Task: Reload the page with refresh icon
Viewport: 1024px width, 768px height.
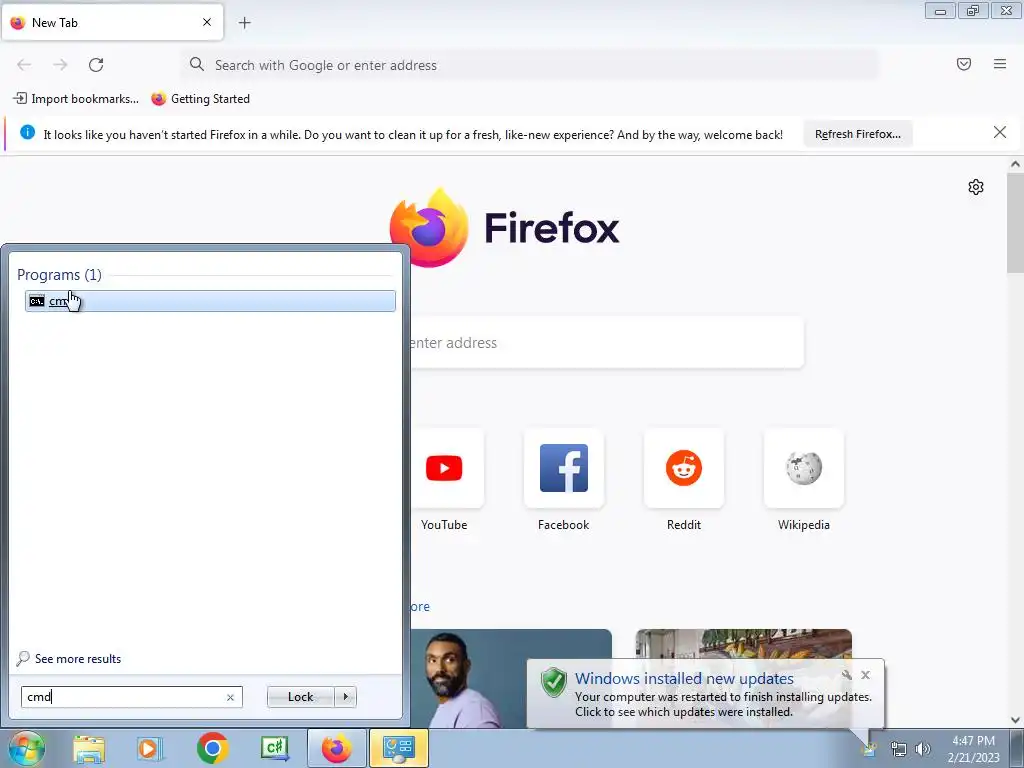Action: pyautogui.click(x=96, y=65)
